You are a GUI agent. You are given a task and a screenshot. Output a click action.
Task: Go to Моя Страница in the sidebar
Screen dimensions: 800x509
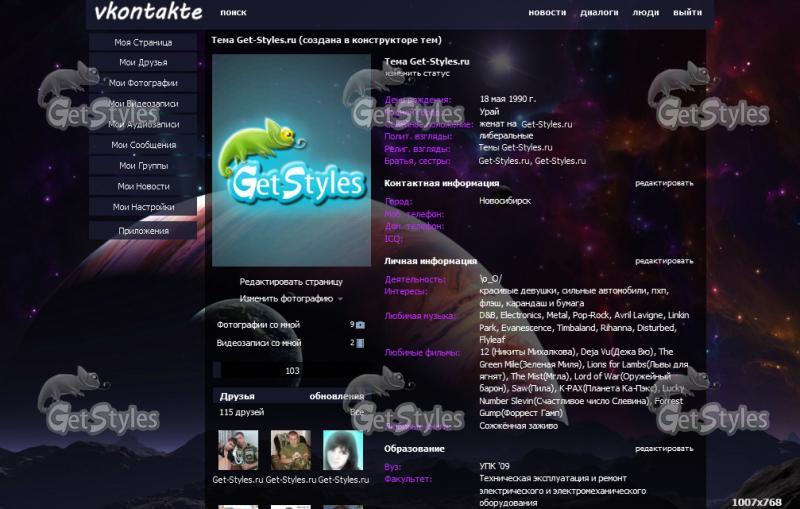143,42
